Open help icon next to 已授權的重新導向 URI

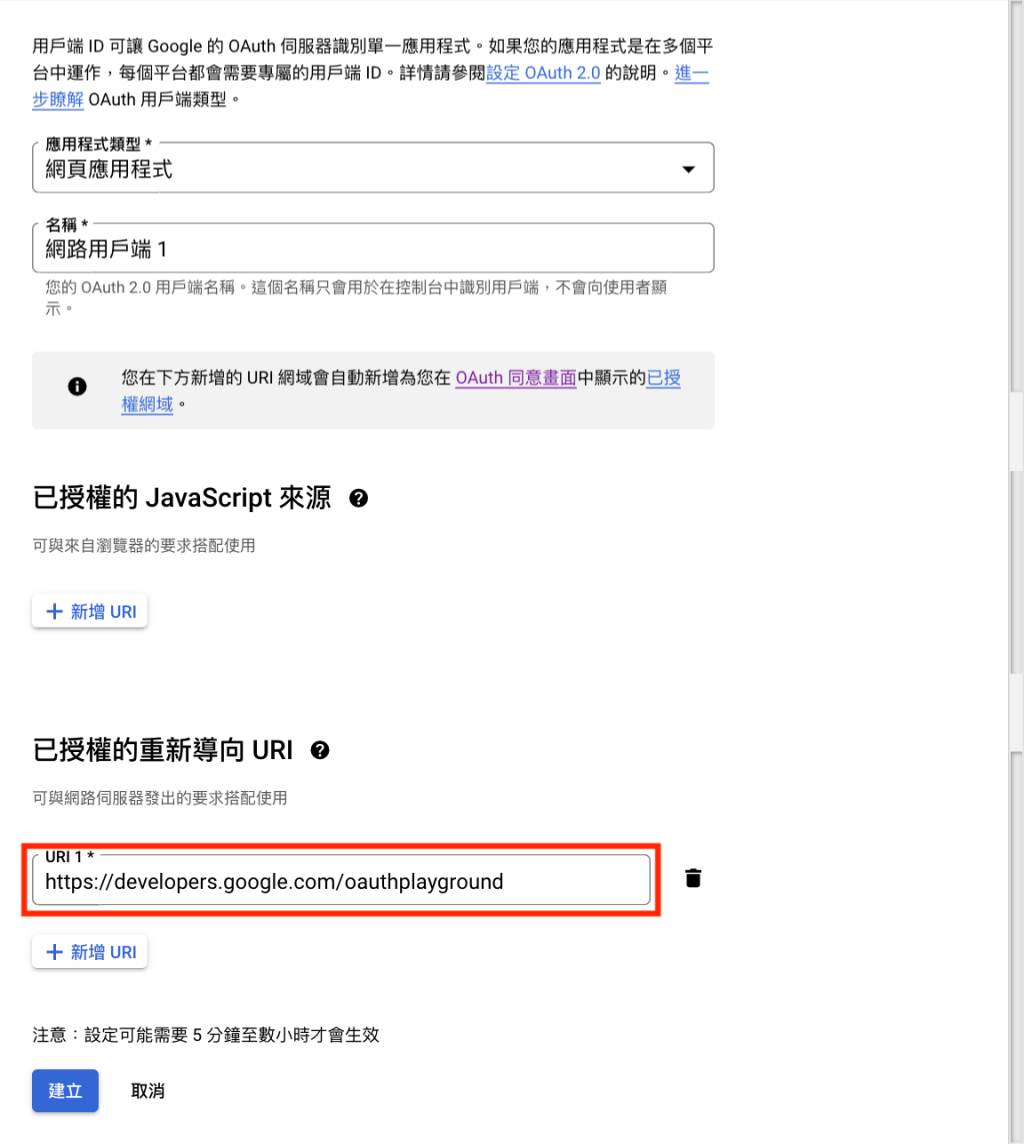(x=319, y=750)
